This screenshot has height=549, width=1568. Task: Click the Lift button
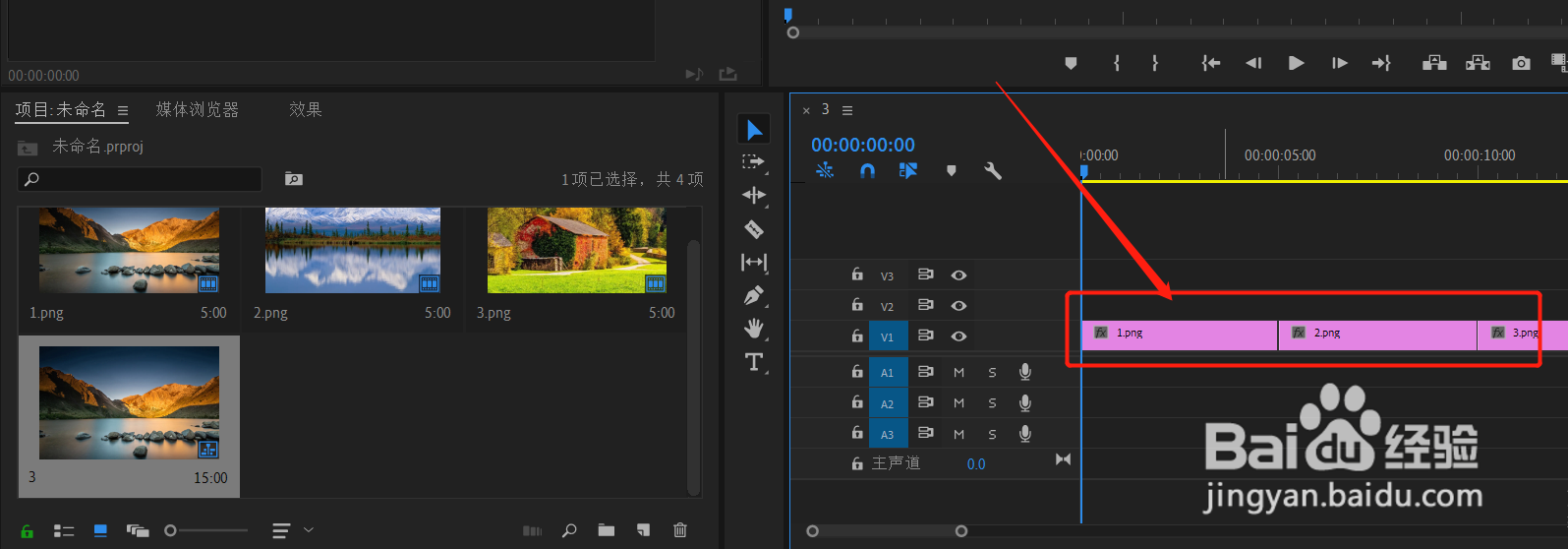[1434, 63]
